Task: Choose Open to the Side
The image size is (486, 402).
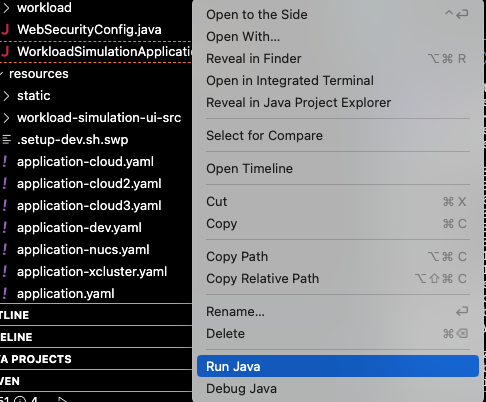Action: coord(338,15)
